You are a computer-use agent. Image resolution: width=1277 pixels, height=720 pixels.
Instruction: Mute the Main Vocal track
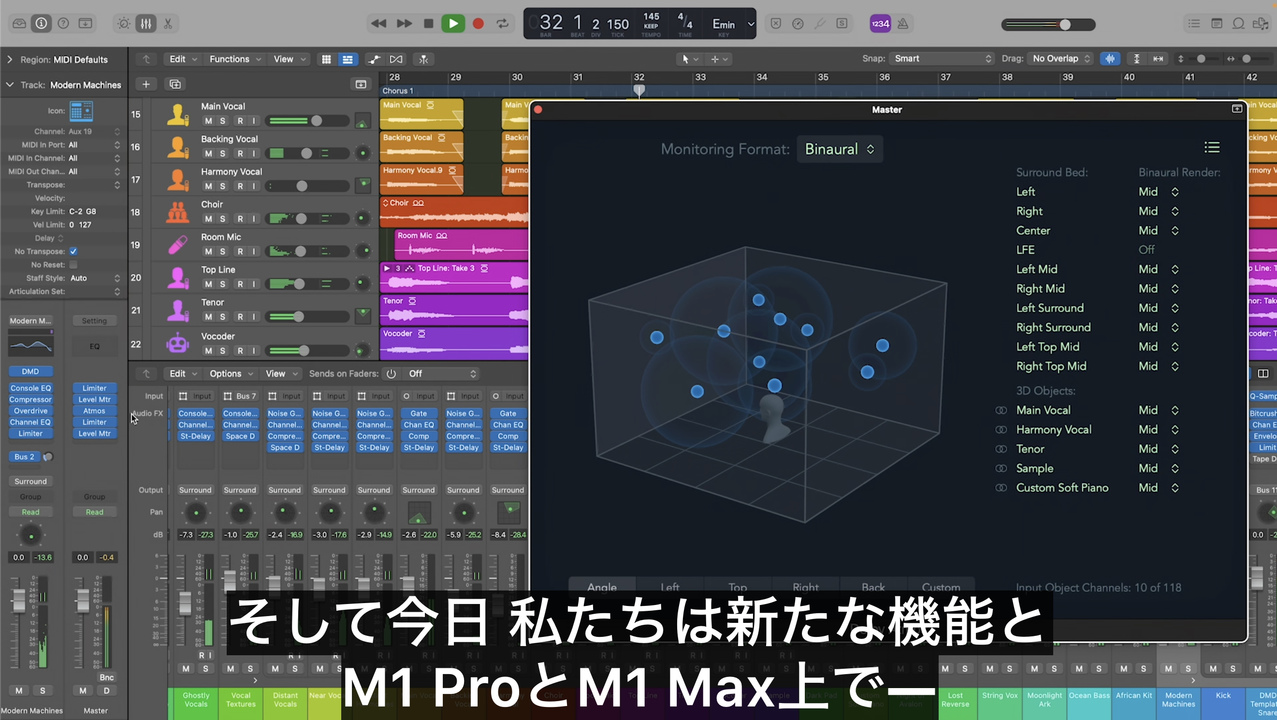click(x=209, y=121)
